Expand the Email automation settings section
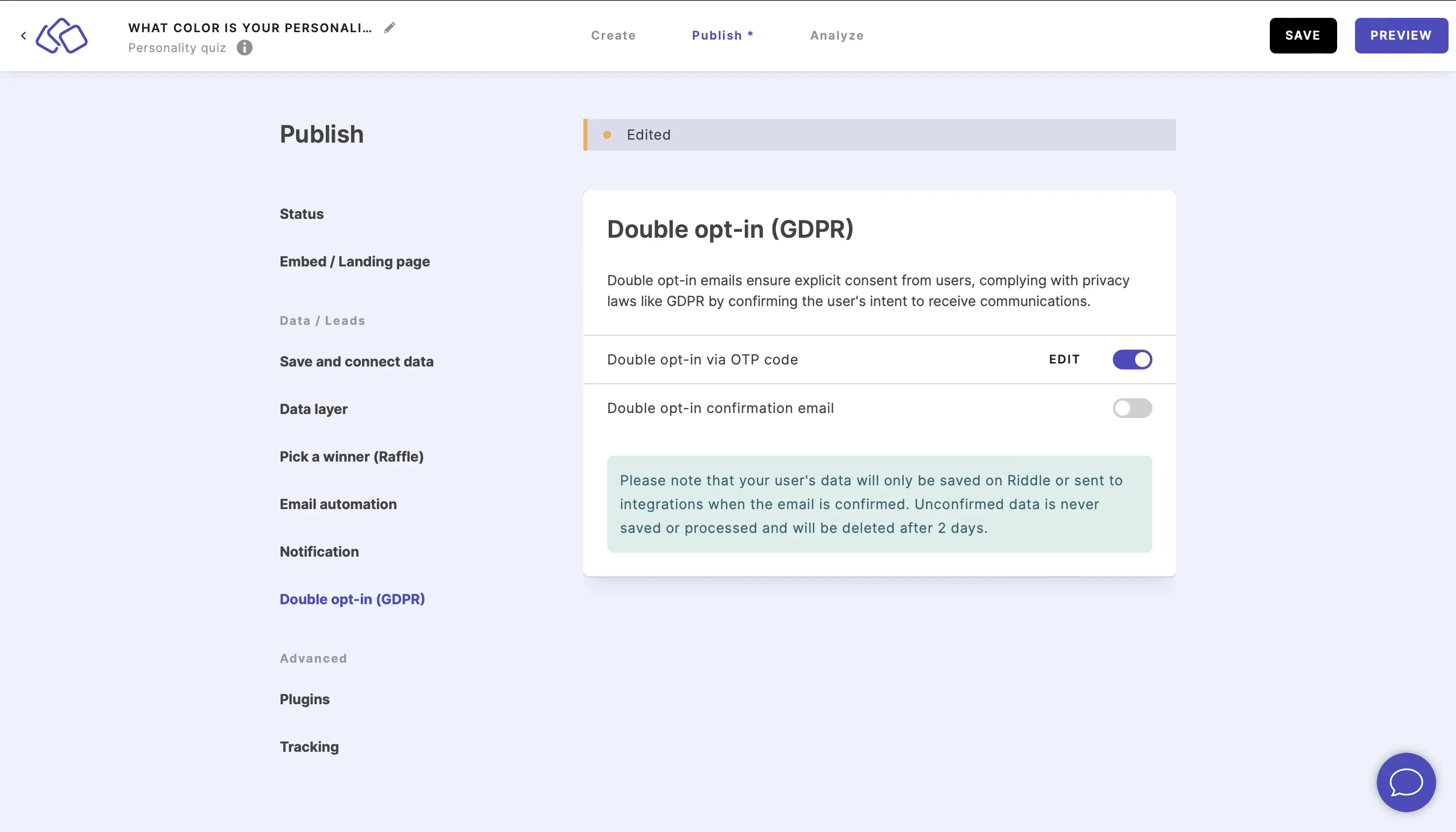 338,503
